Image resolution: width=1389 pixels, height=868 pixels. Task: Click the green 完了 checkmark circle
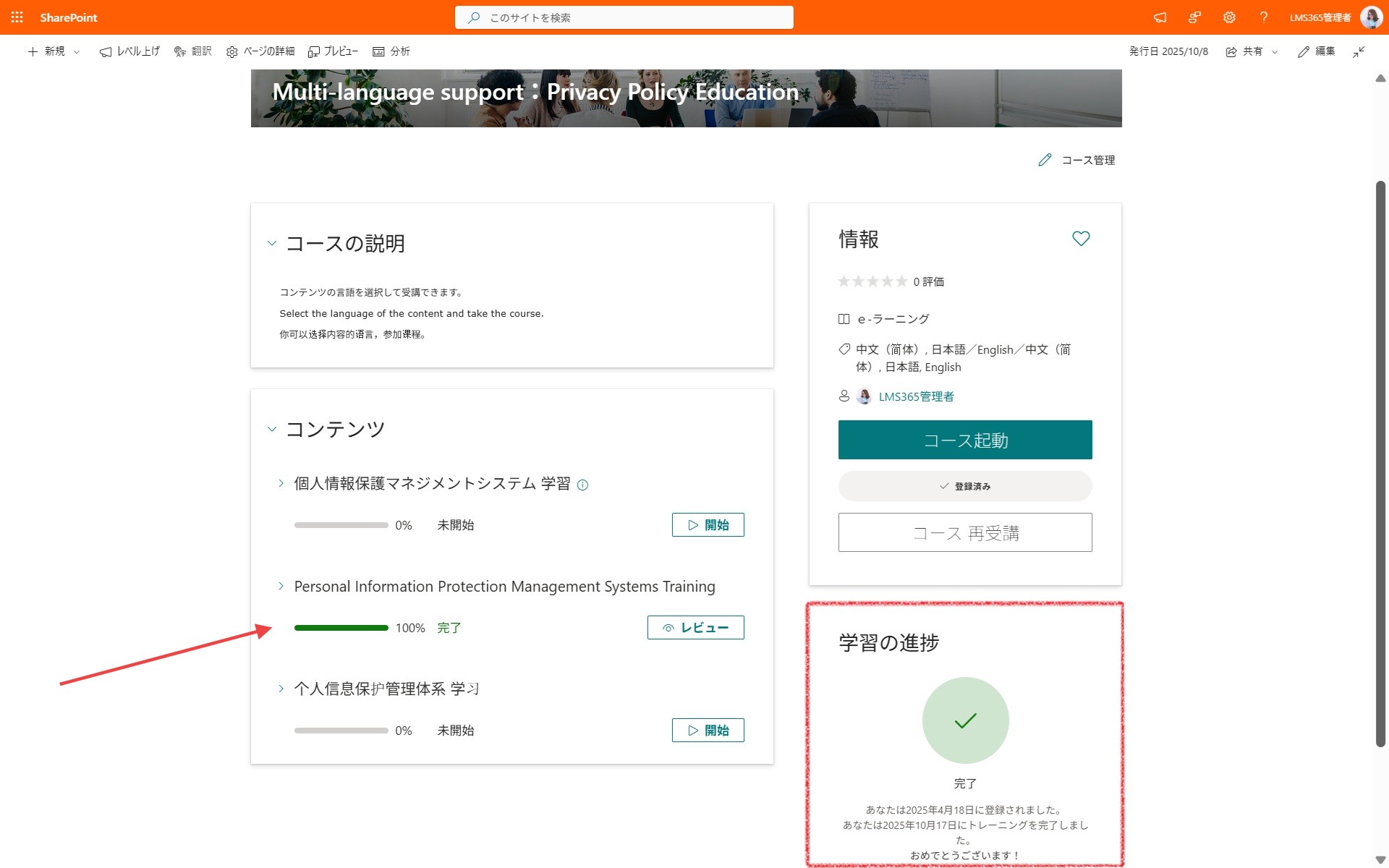(965, 720)
